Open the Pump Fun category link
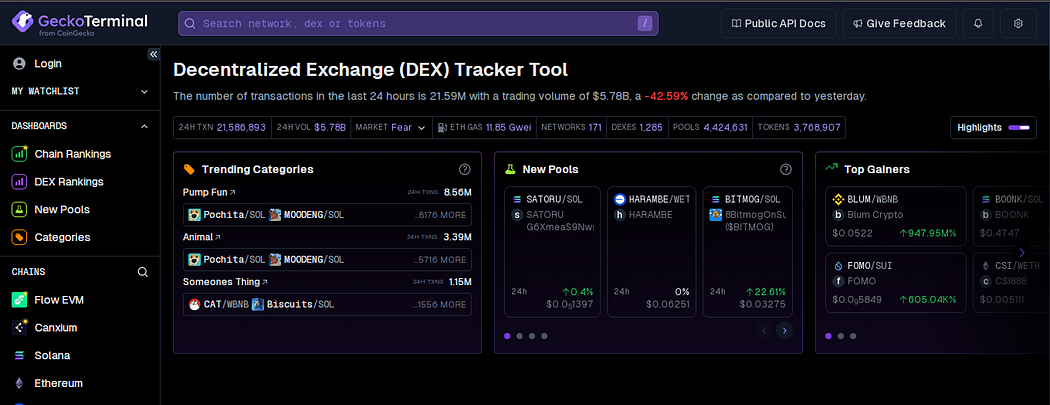The height and width of the screenshot is (405, 1050). [209, 192]
